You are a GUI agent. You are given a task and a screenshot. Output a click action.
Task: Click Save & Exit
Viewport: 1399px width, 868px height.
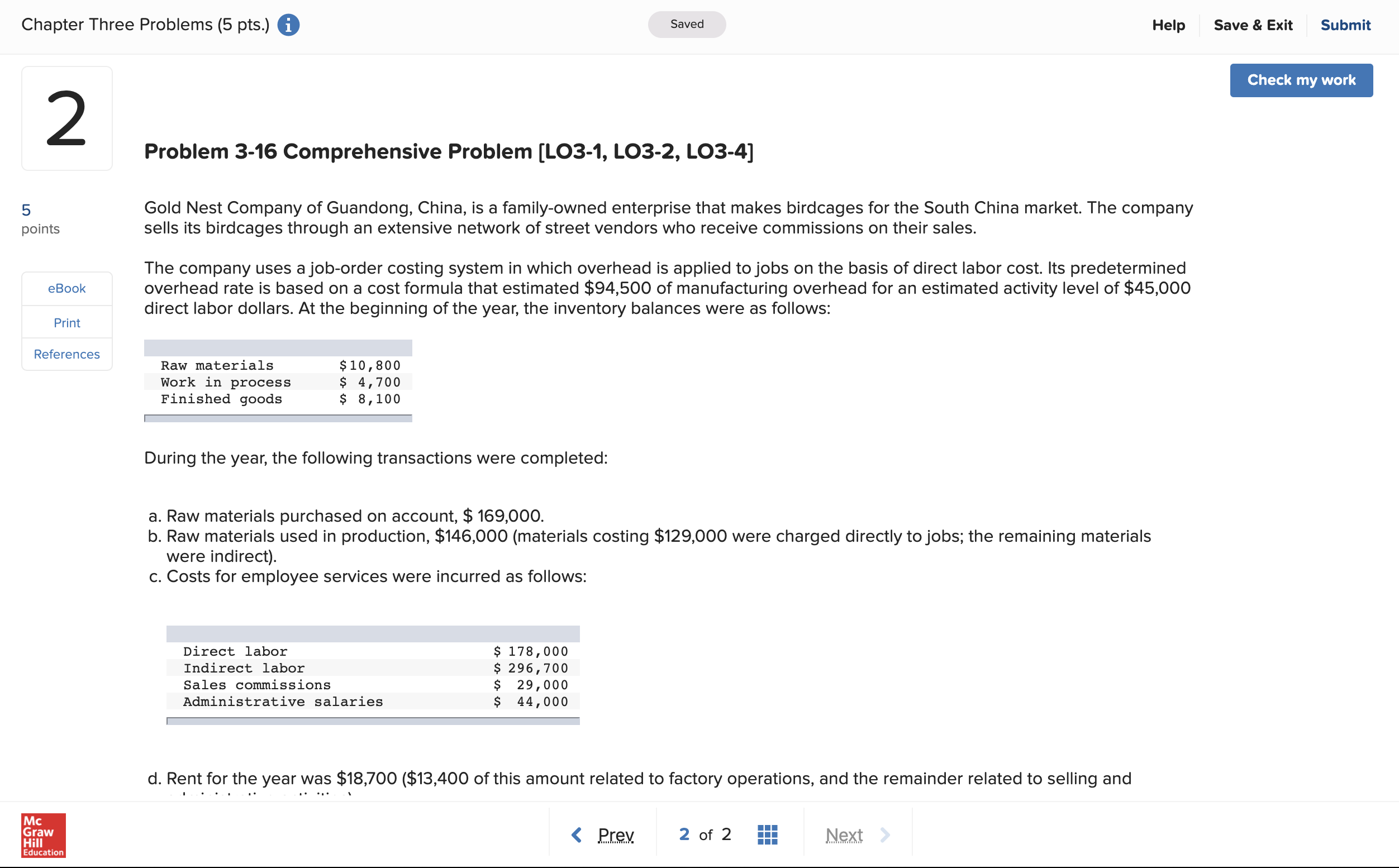(x=1253, y=25)
